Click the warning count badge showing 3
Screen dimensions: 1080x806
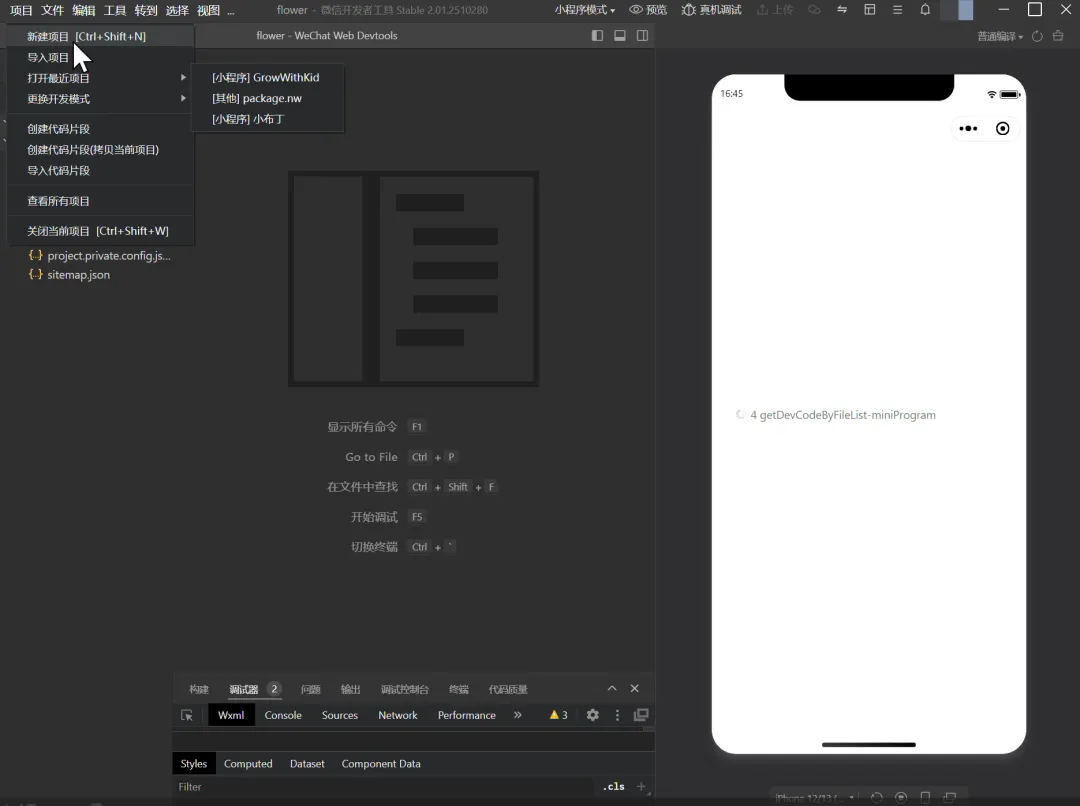(559, 715)
